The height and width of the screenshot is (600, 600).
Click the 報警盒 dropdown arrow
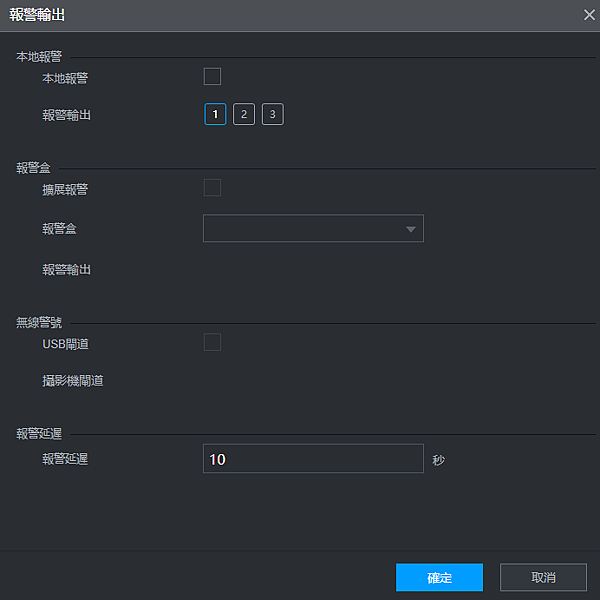tap(411, 229)
